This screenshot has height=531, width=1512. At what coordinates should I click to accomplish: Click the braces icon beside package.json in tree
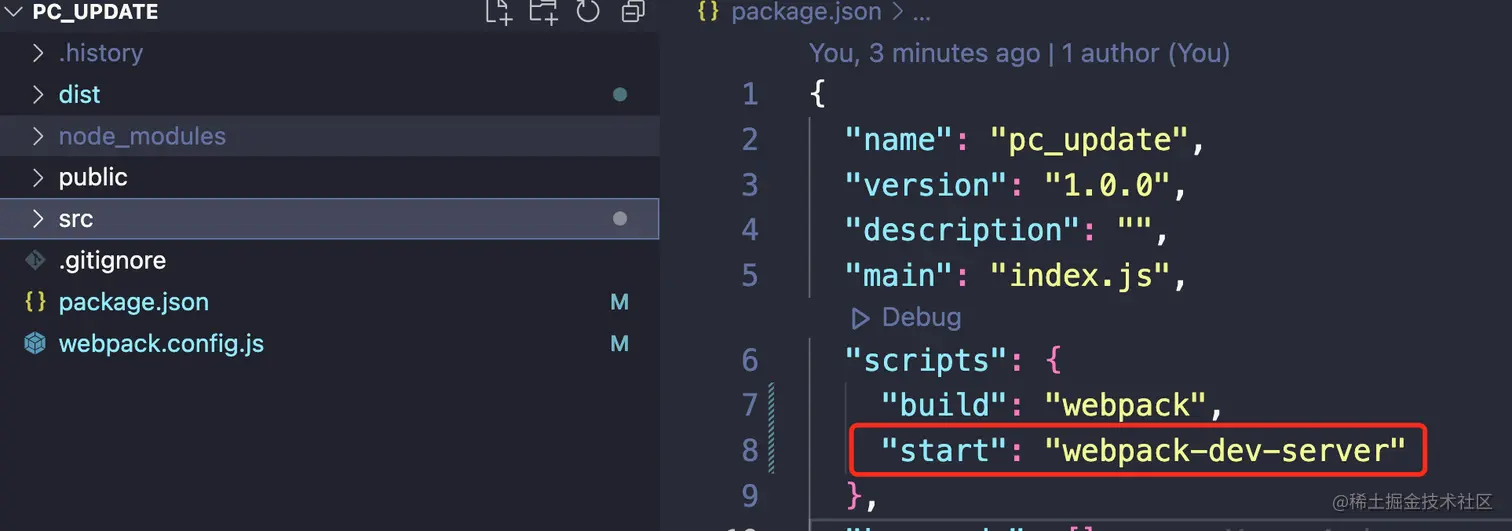coord(35,302)
